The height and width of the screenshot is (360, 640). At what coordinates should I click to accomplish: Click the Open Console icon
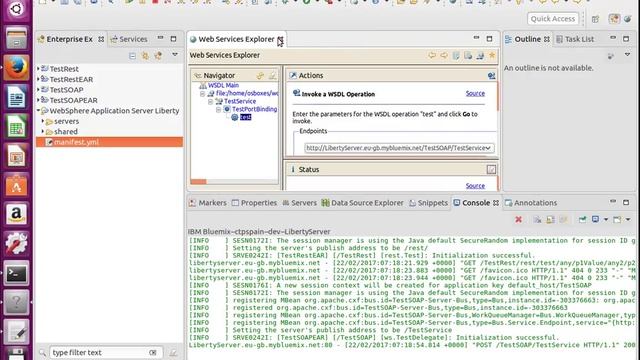pyautogui.click(x=617, y=220)
